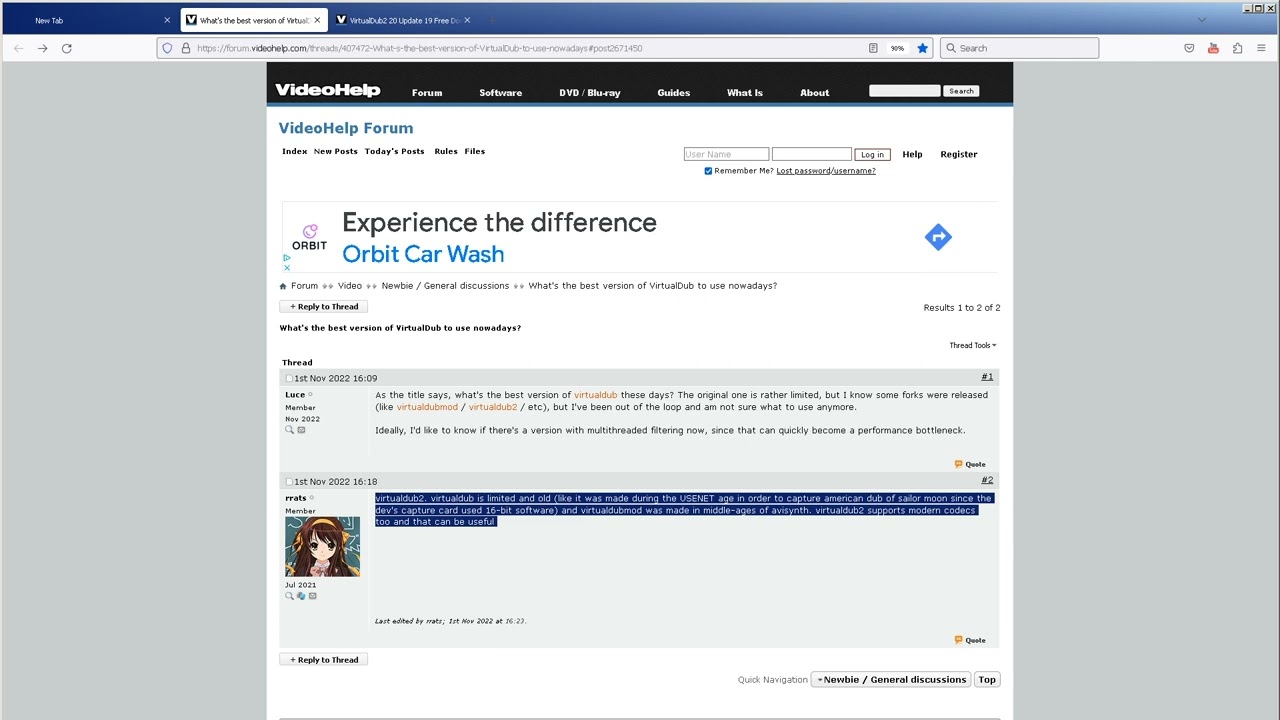Click the Top button

987,680
